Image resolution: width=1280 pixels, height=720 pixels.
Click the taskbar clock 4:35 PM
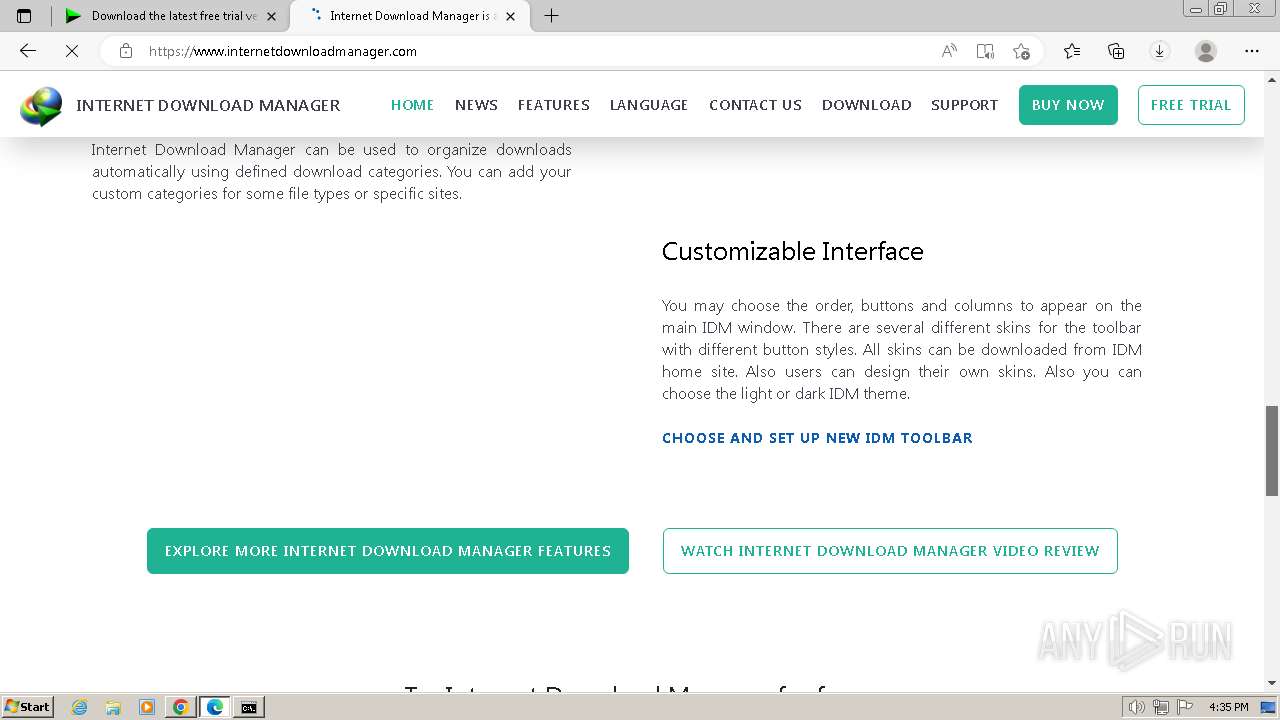click(1228, 707)
